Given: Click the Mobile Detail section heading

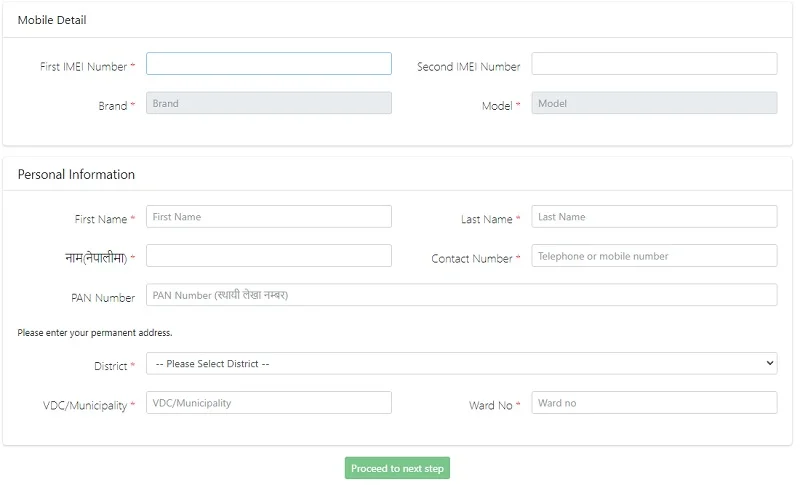Looking at the screenshot, I should [52, 20].
